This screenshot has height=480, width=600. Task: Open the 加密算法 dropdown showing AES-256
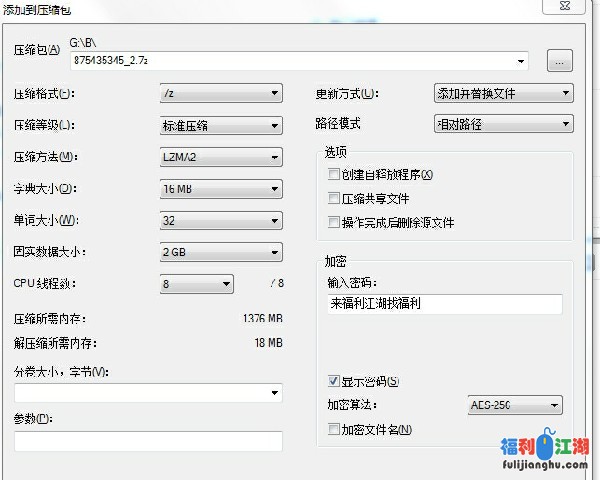click(514, 406)
